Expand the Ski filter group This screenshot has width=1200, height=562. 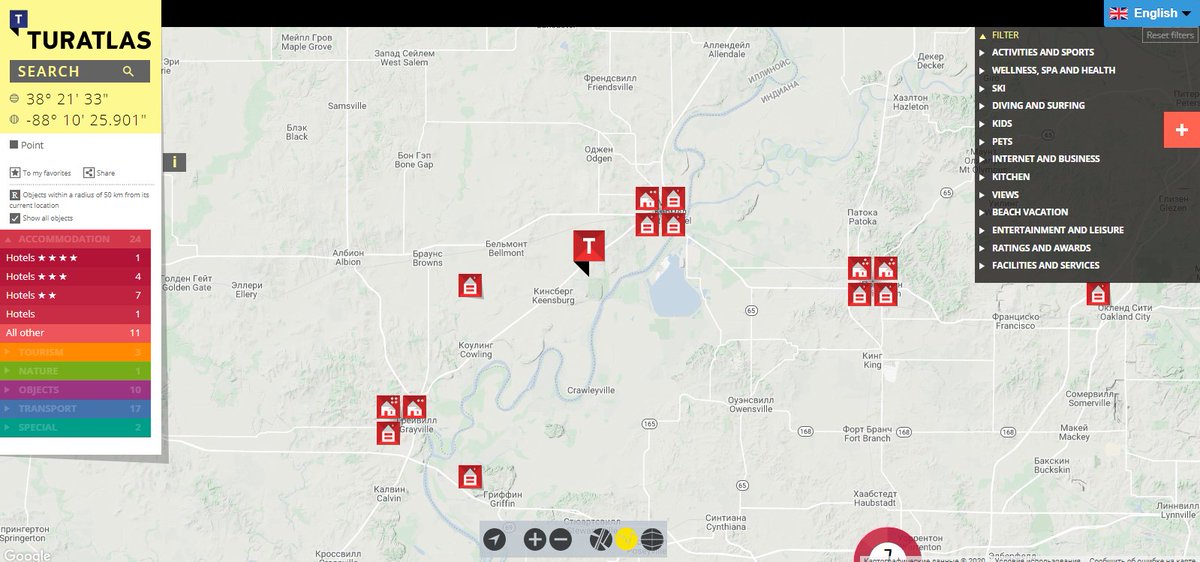998,88
